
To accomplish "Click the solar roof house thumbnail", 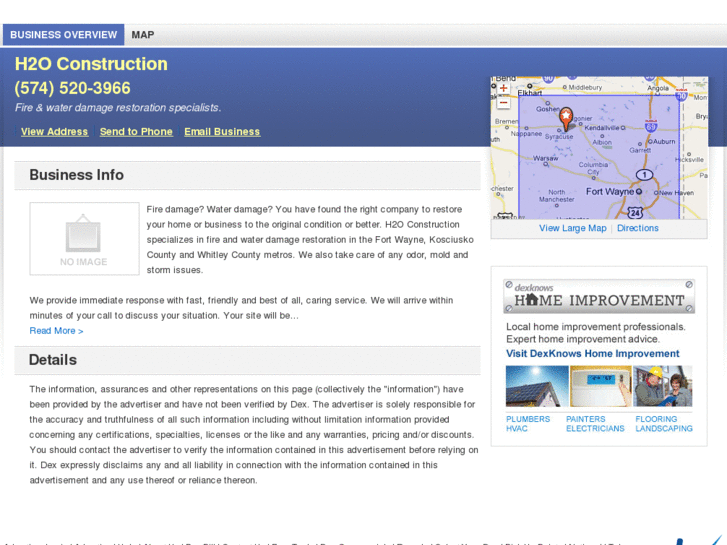I will click(x=537, y=386).
